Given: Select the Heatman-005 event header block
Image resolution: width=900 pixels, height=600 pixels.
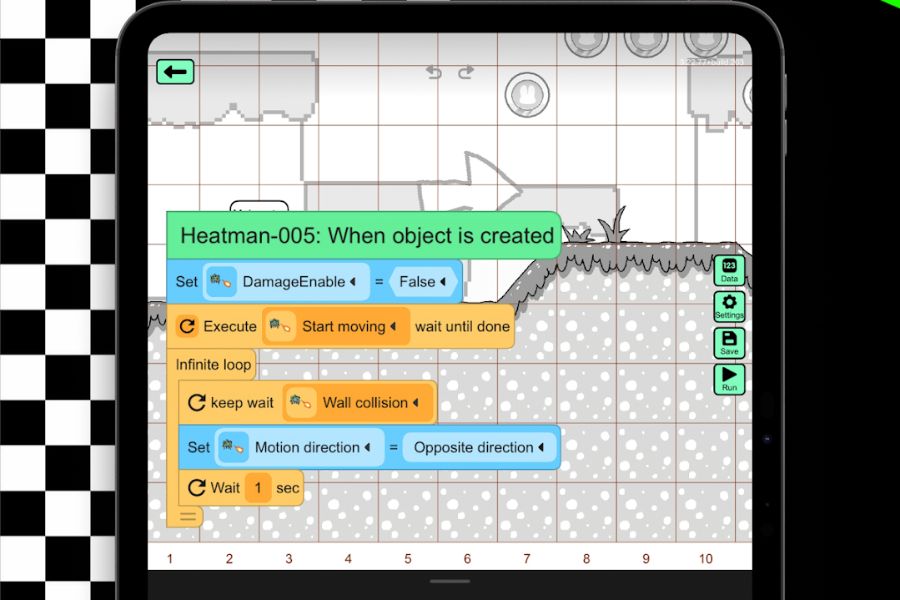Looking at the screenshot, I should (364, 235).
